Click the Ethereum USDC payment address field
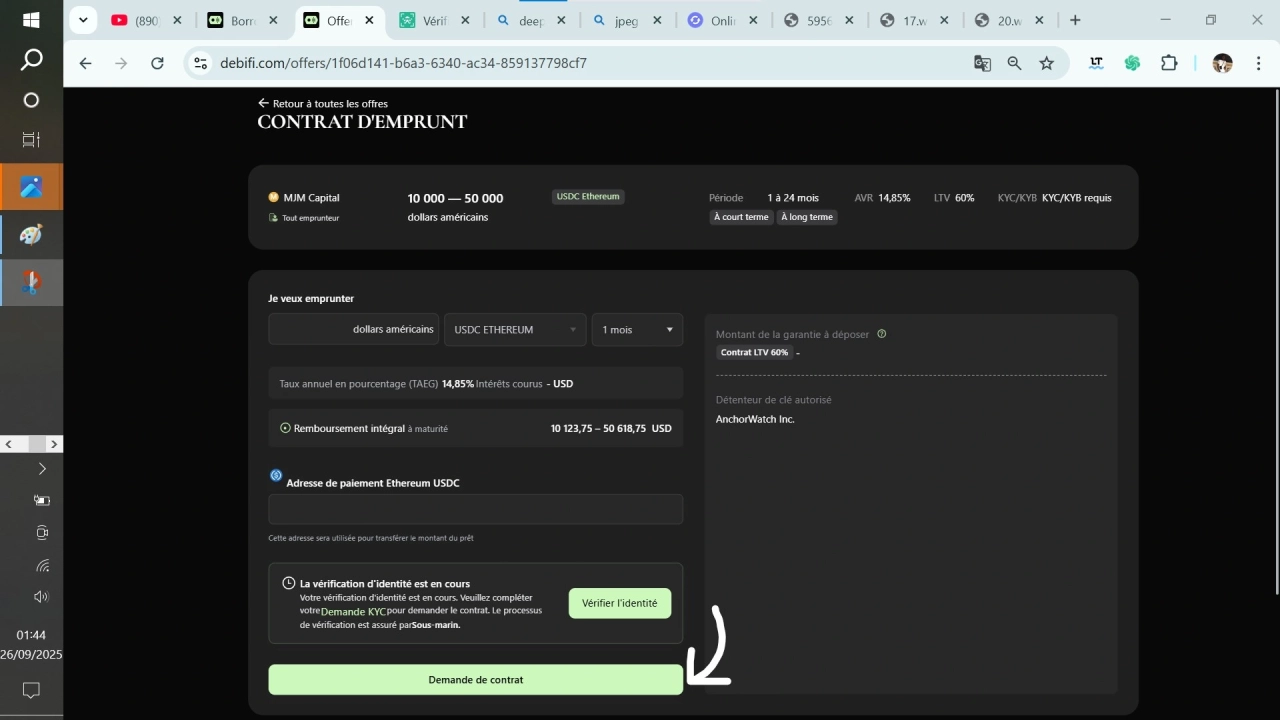Image resolution: width=1280 pixels, height=720 pixels. (x=475, y=509)
